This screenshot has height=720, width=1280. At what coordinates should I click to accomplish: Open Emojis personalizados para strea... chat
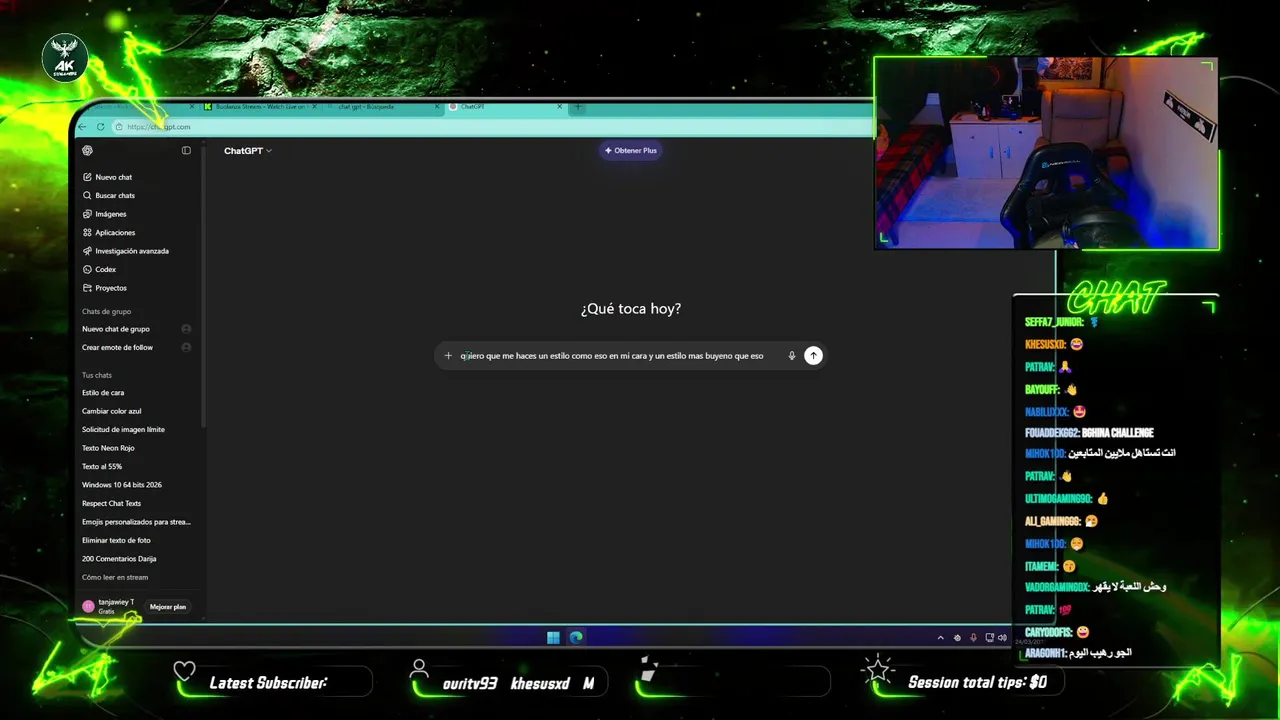tap(136, 522)
